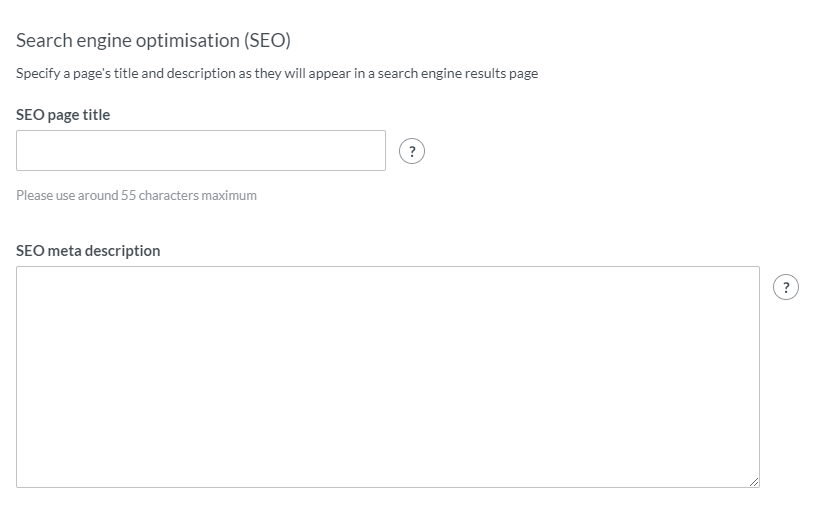Screen dimensions: 817x531
Task: Show the question mark help for the meta description
Action: point(787,287)
